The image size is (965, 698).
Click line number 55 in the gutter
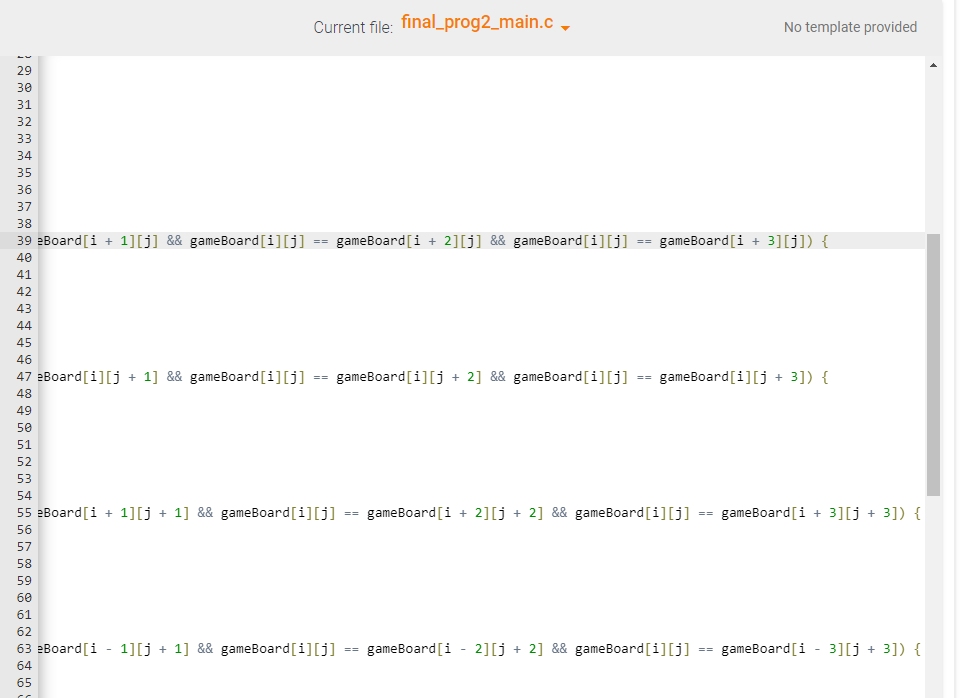[x=23, y=512]
